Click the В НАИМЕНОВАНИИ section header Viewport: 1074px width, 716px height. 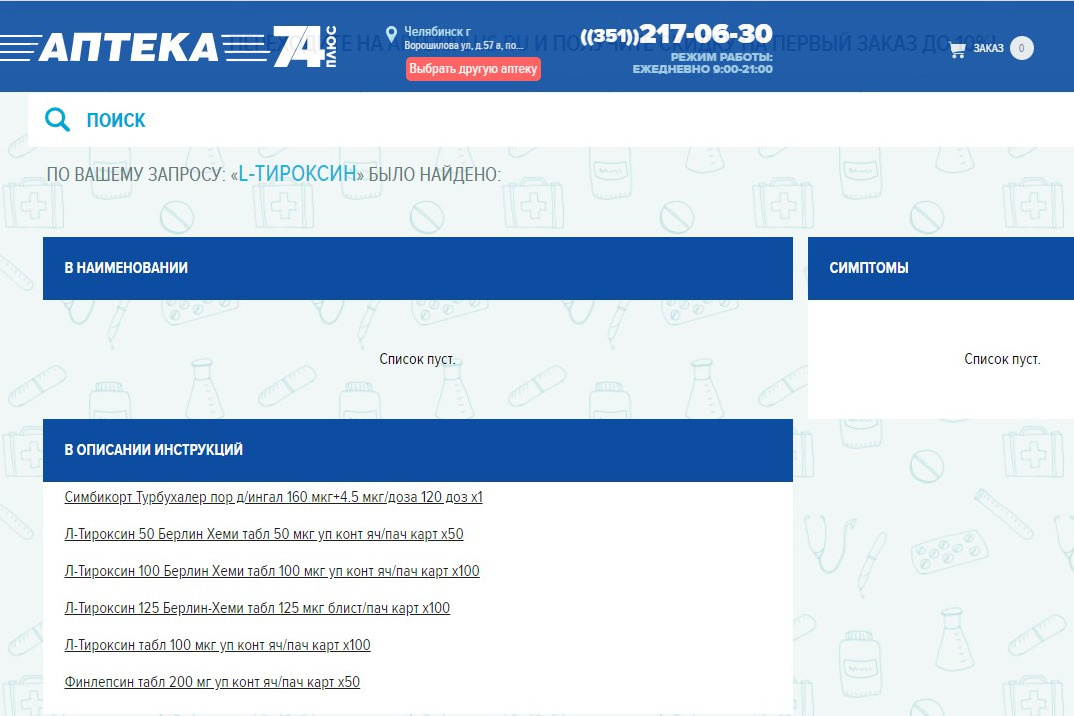point(418,268)
